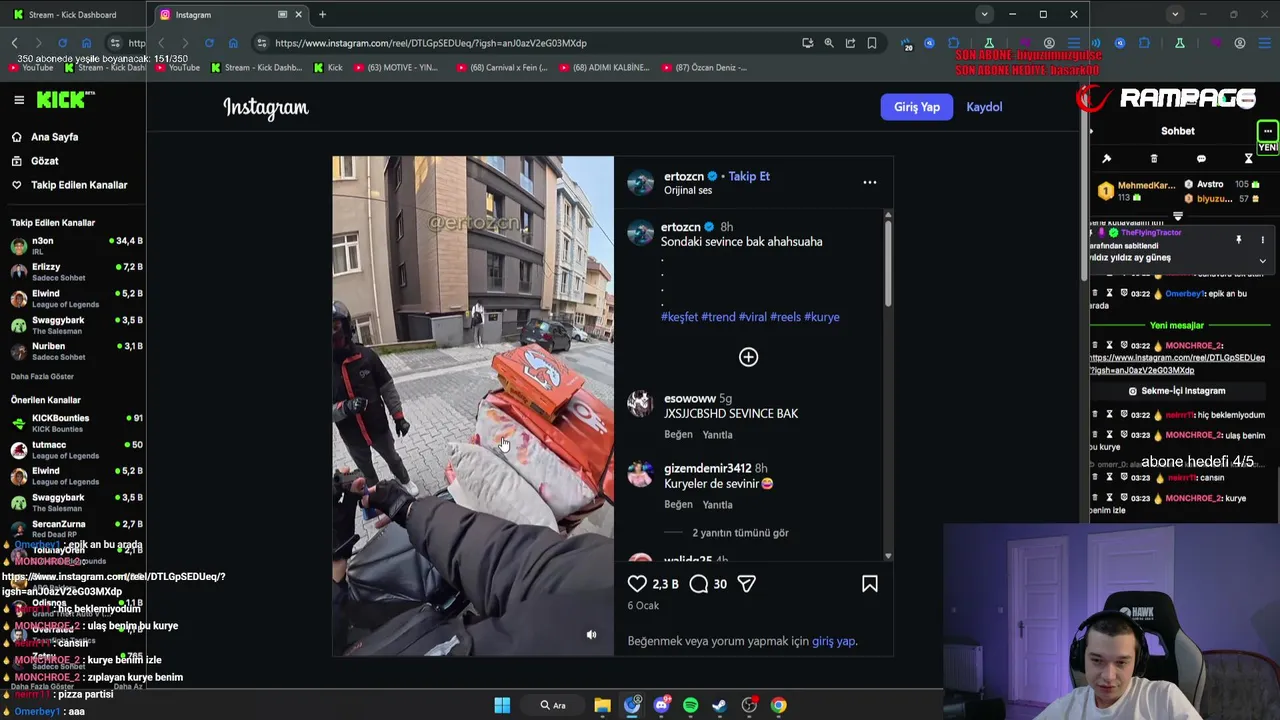Click the Instagram reel video
Screen dimensions: 1280x720
click(x=473, y=406)
